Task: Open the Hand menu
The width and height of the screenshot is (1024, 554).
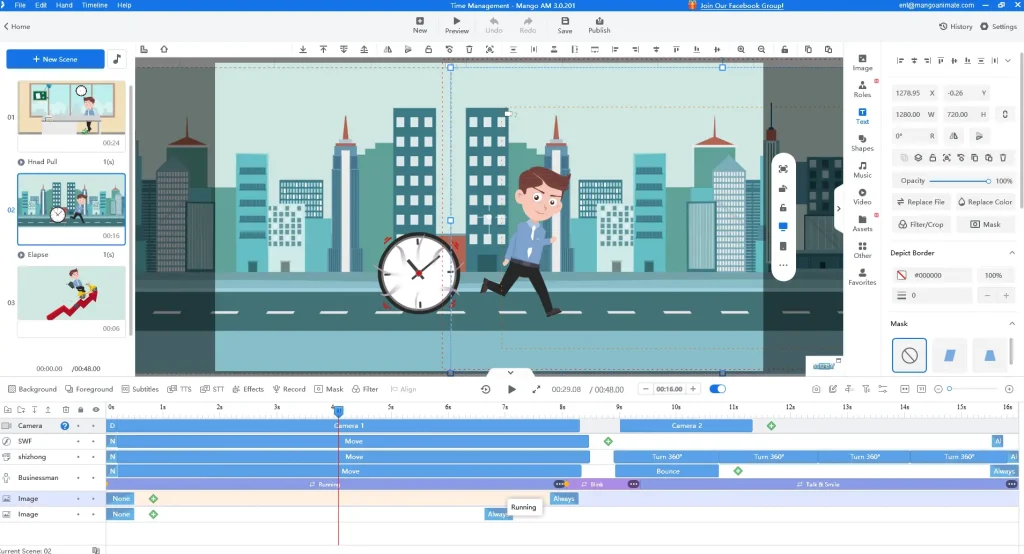Action: tap(64, 5)
